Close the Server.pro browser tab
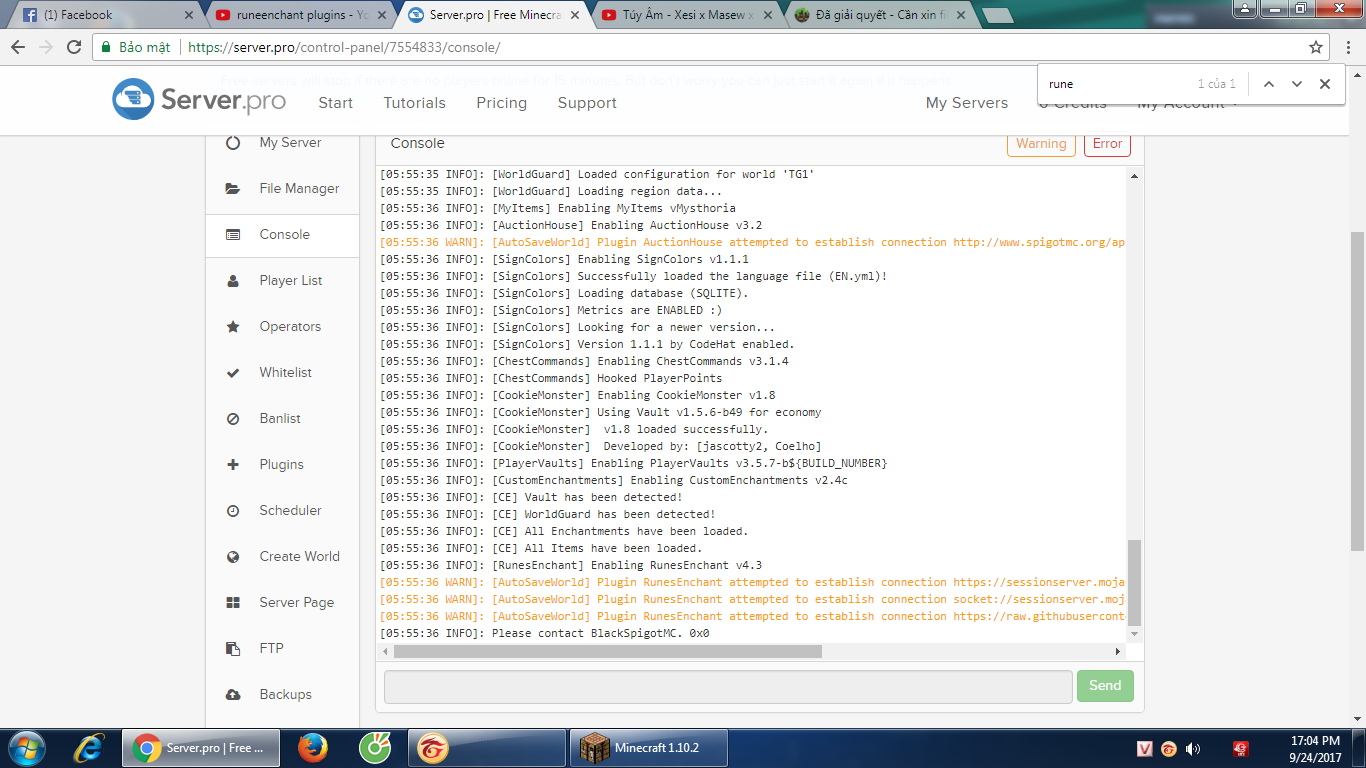The width and height of the screenshot is (1366, 768). [x=573, y=15]
